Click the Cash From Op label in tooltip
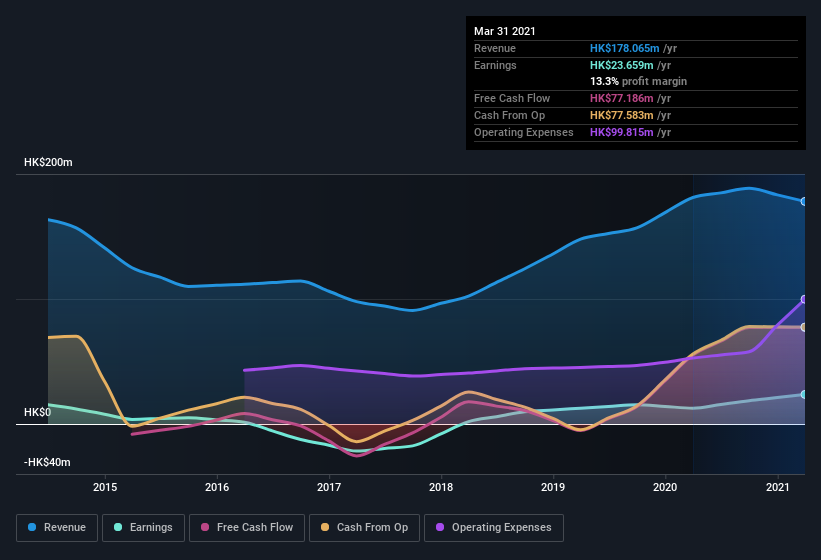The width and height of the screenshot is (821, 560). click(x=509, y=115)
